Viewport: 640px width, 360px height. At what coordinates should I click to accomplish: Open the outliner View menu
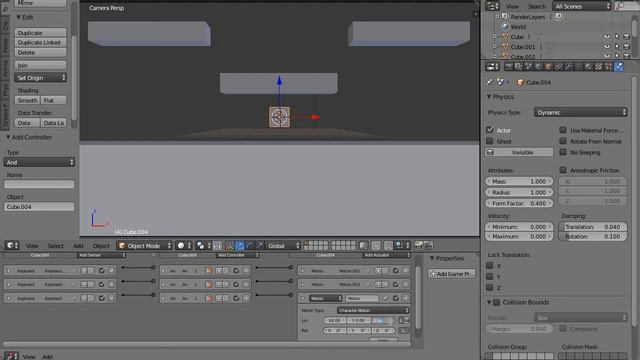point(512,6)
